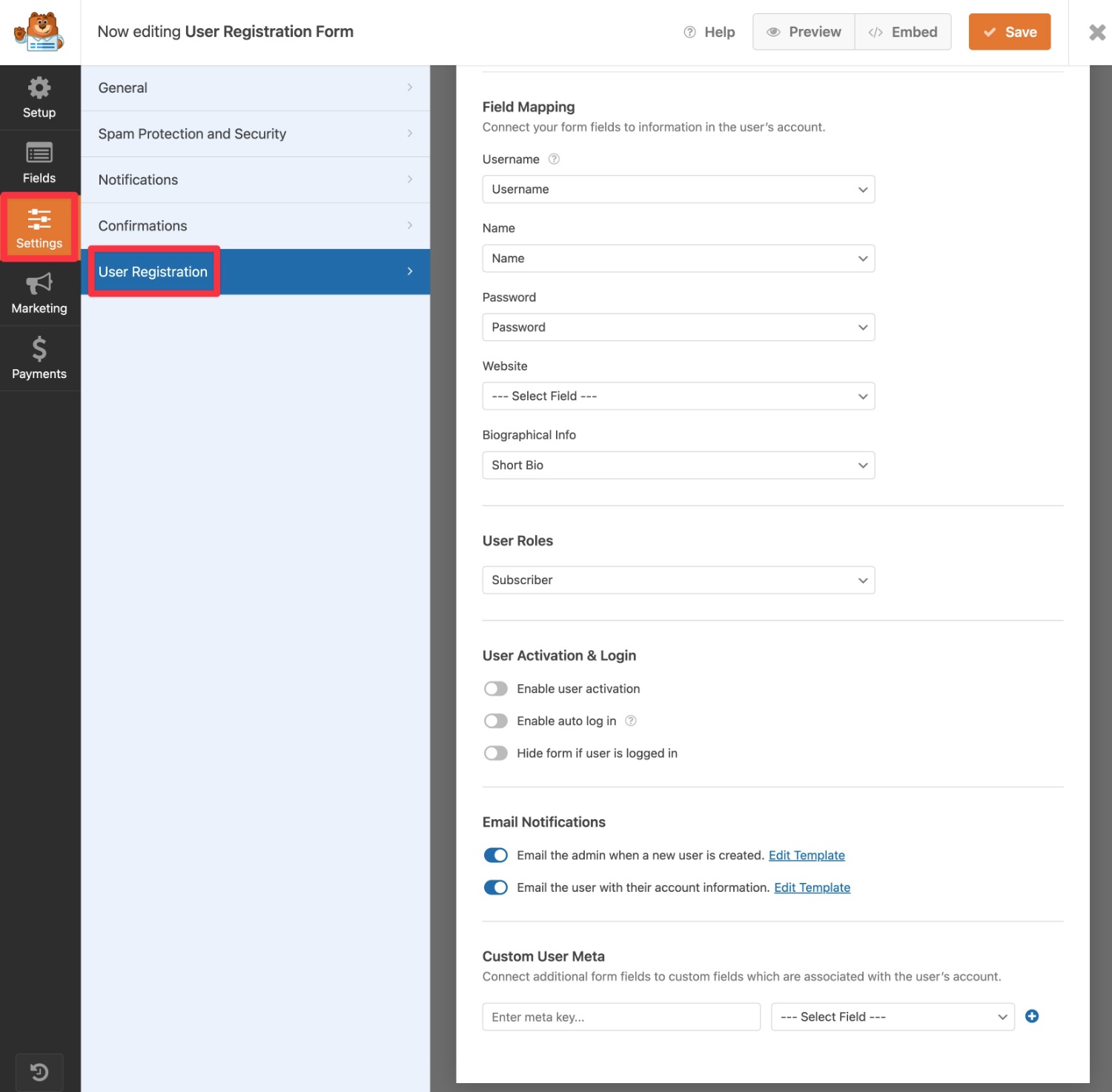
Task: Open the Name field mapping dropdown
Action: click(x=678, y=258)
